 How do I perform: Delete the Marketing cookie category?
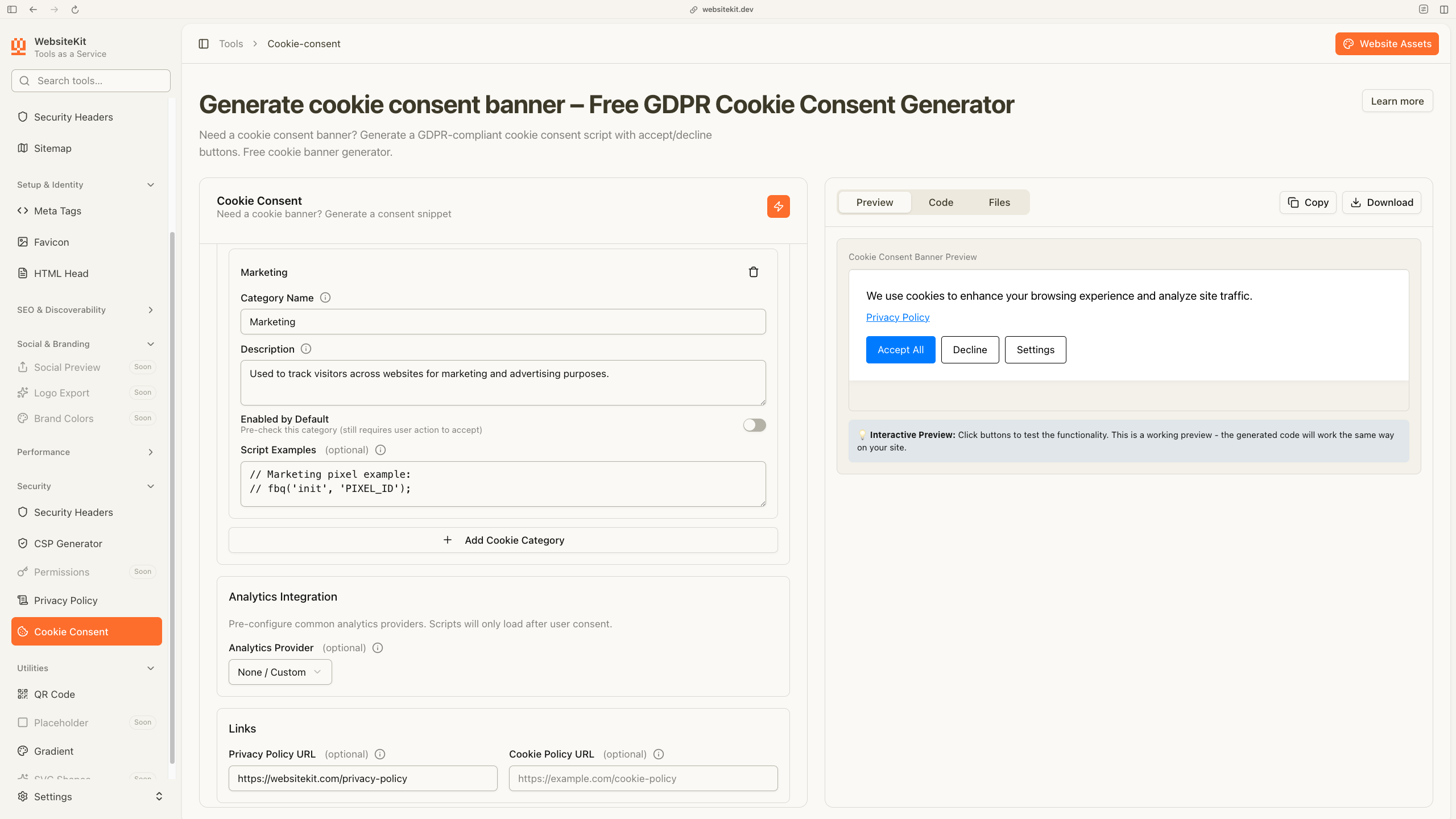tap(754, 272)
